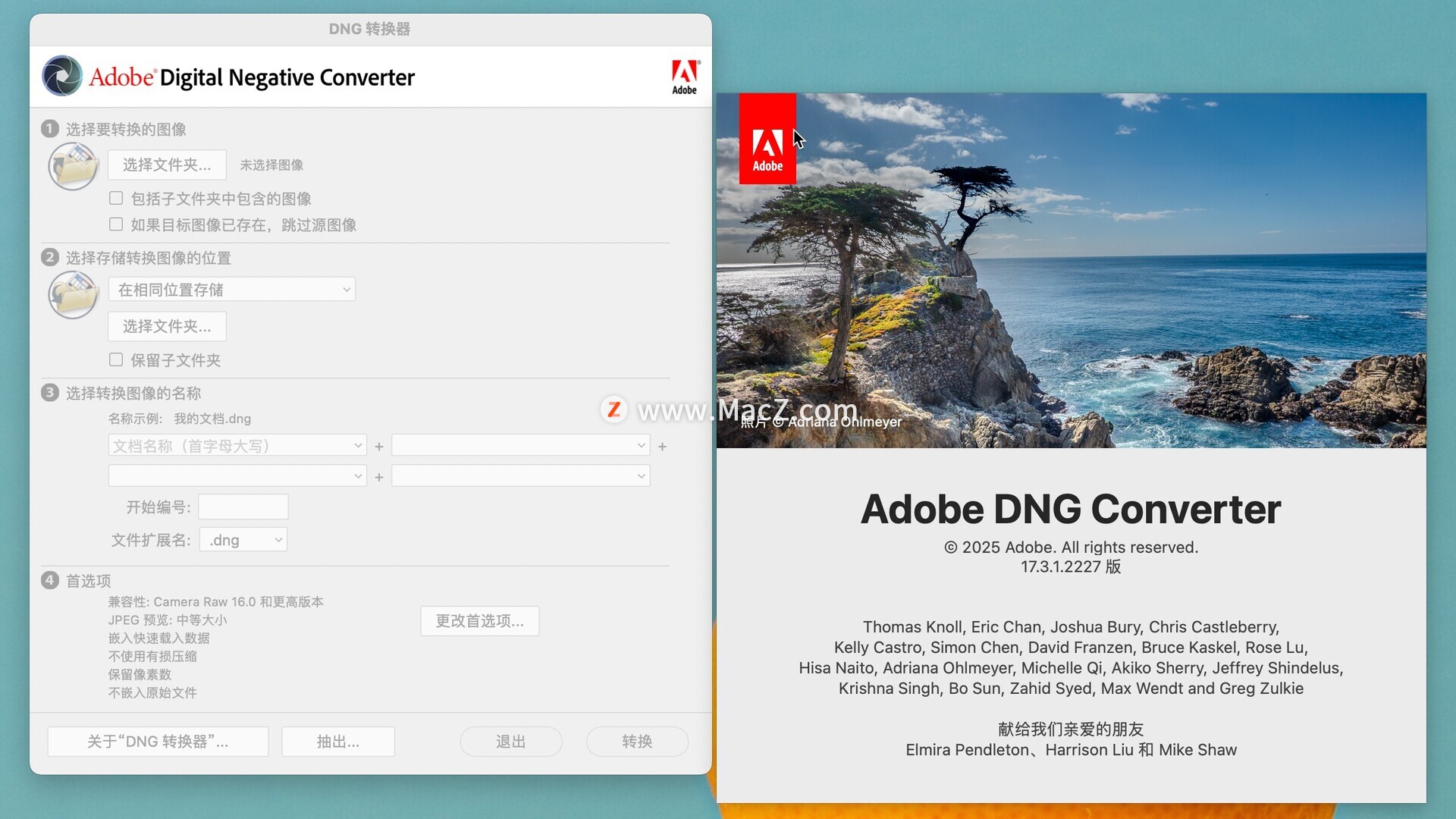Open the .dng file extension dropdown

[243, 540]
